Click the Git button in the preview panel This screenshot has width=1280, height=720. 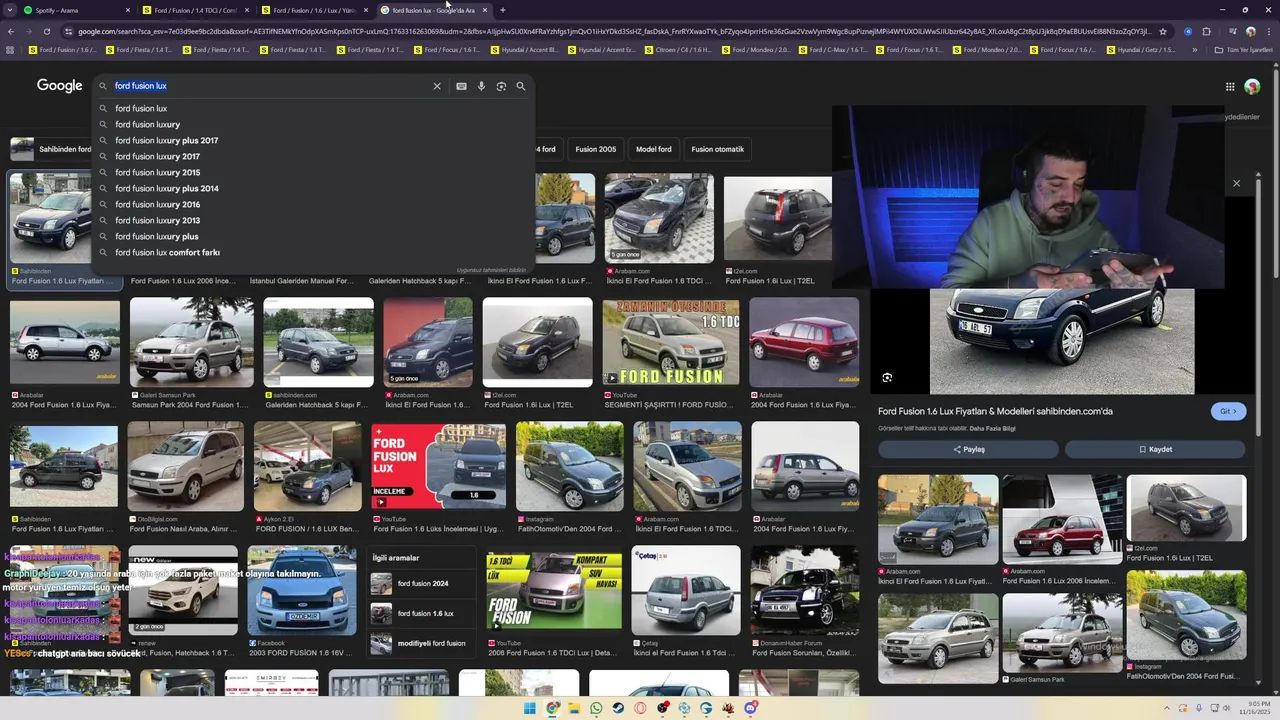click(1228, 411)
